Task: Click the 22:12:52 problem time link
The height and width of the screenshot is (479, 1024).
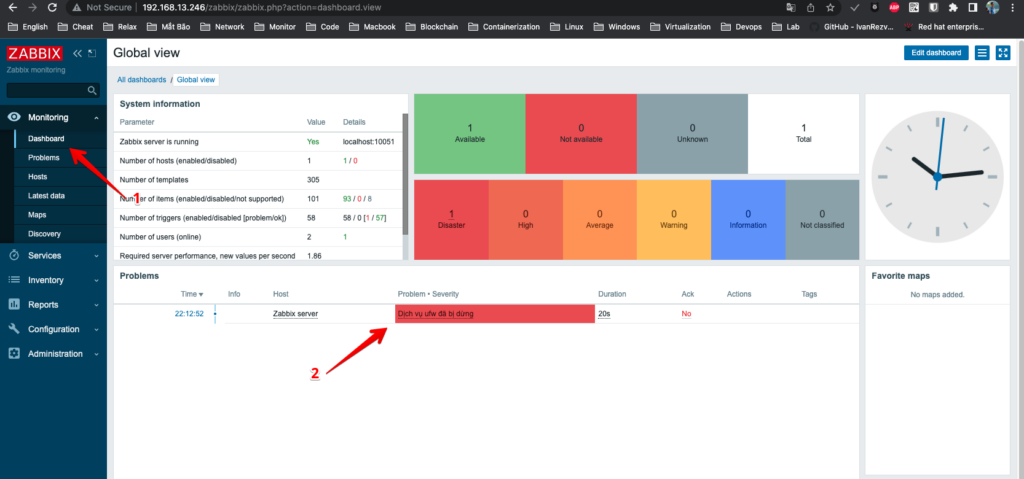Action: tap(189, 314)
